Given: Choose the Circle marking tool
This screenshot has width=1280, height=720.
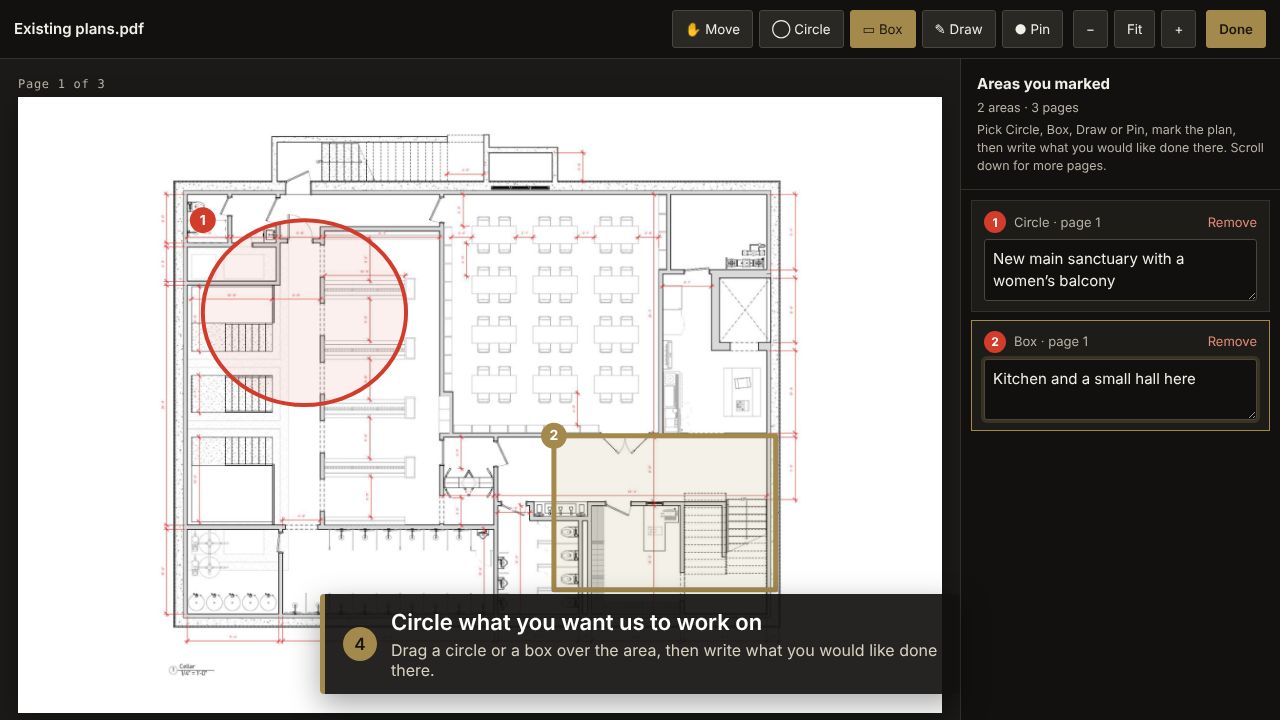Looking at the screenshot, I should 801,29.
